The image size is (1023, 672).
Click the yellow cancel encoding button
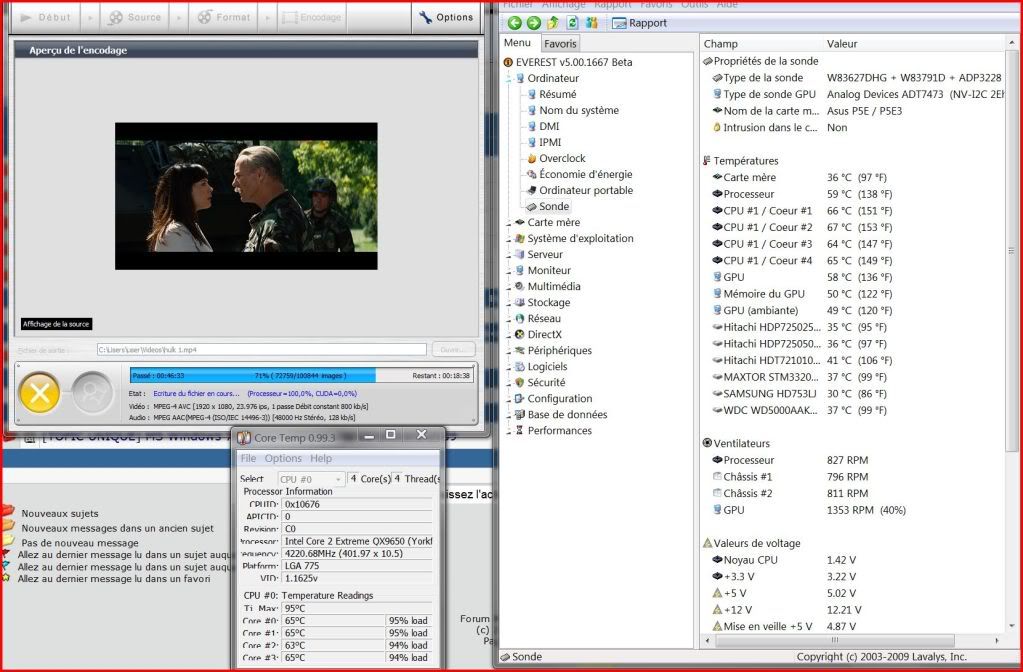[x=39, y=393]
